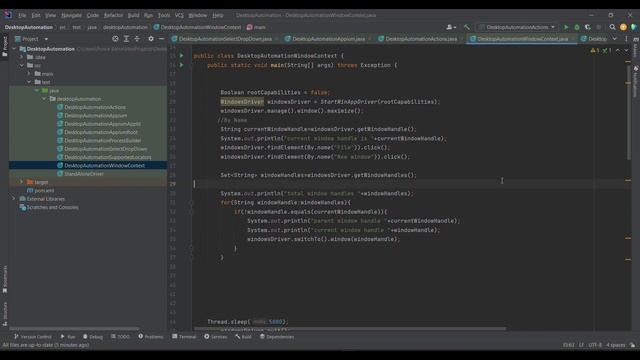Open Project view mode dropdown
The width and height of the screenshot is (640, 360).
pyautogui.click(x=31, y=39)
